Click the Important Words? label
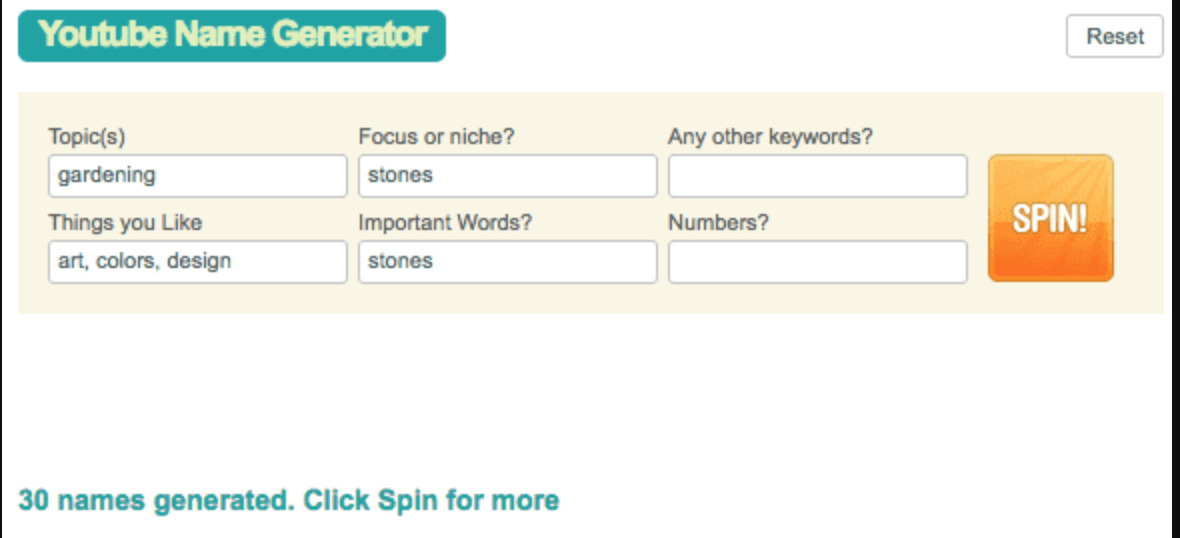 point(445,223)
